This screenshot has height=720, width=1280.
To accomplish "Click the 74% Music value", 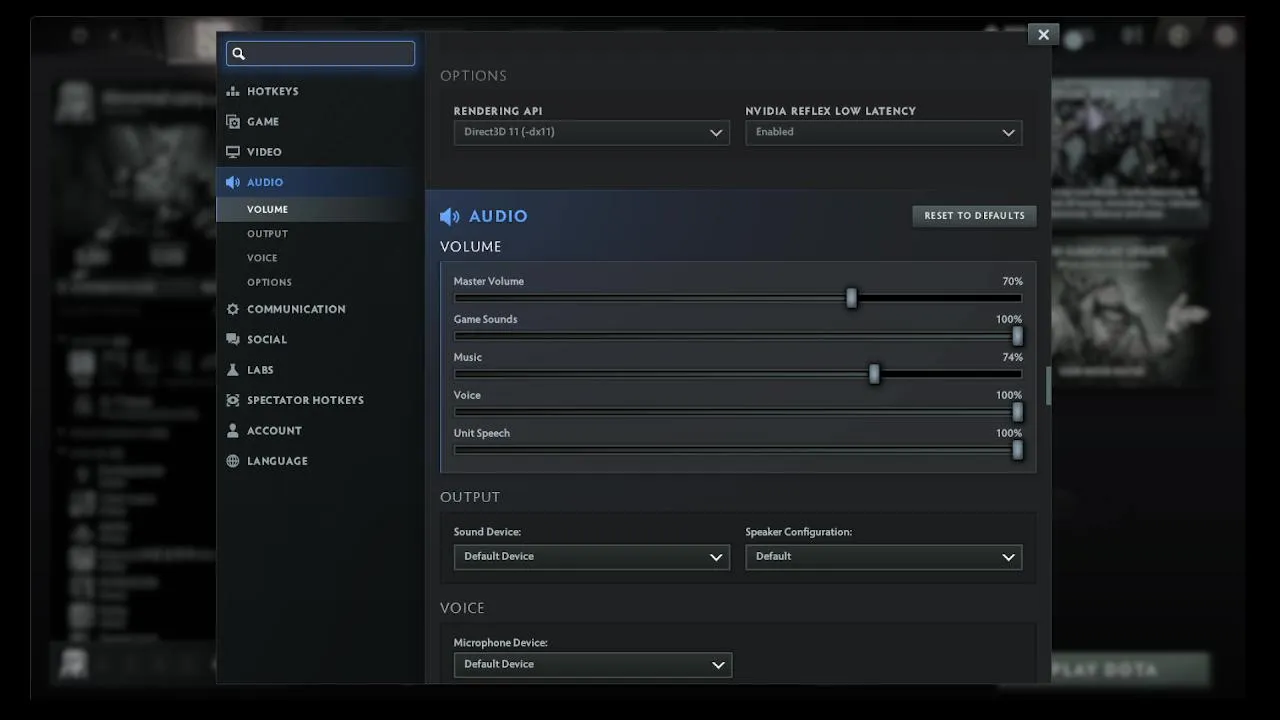I will point(1012,358).
